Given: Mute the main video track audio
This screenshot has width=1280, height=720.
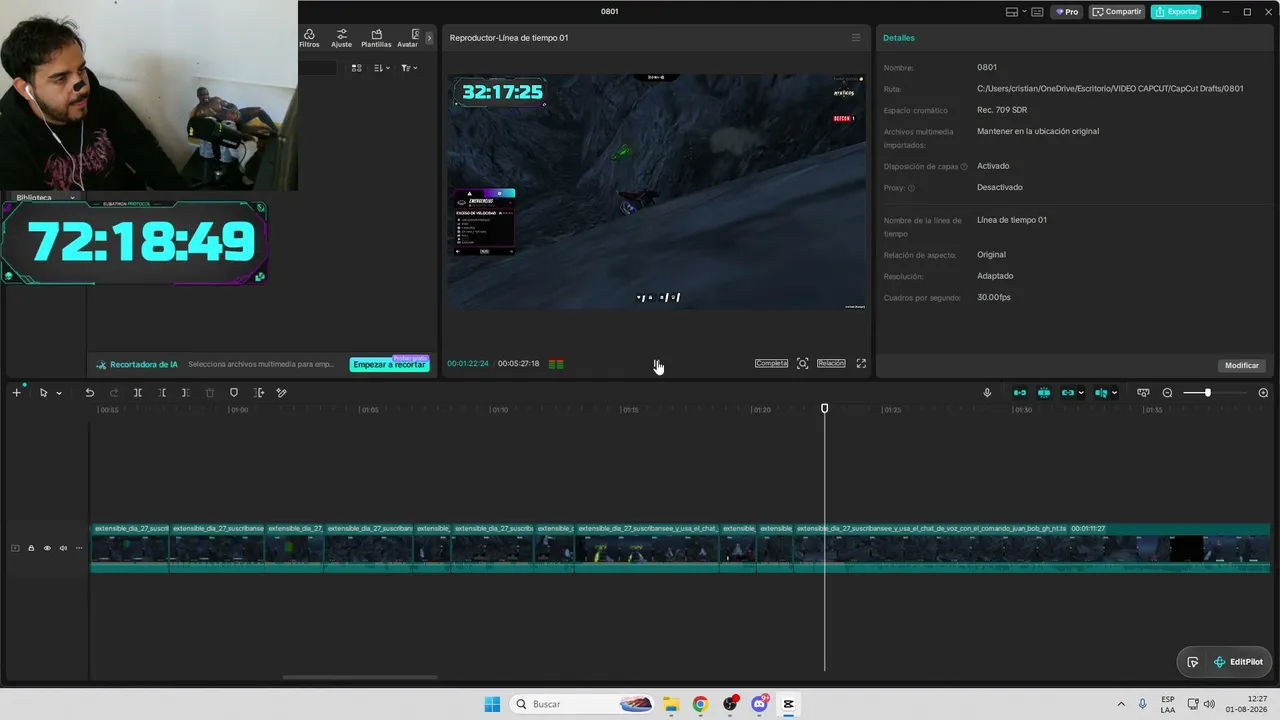Looking at the screenshot, I should 63,548.
